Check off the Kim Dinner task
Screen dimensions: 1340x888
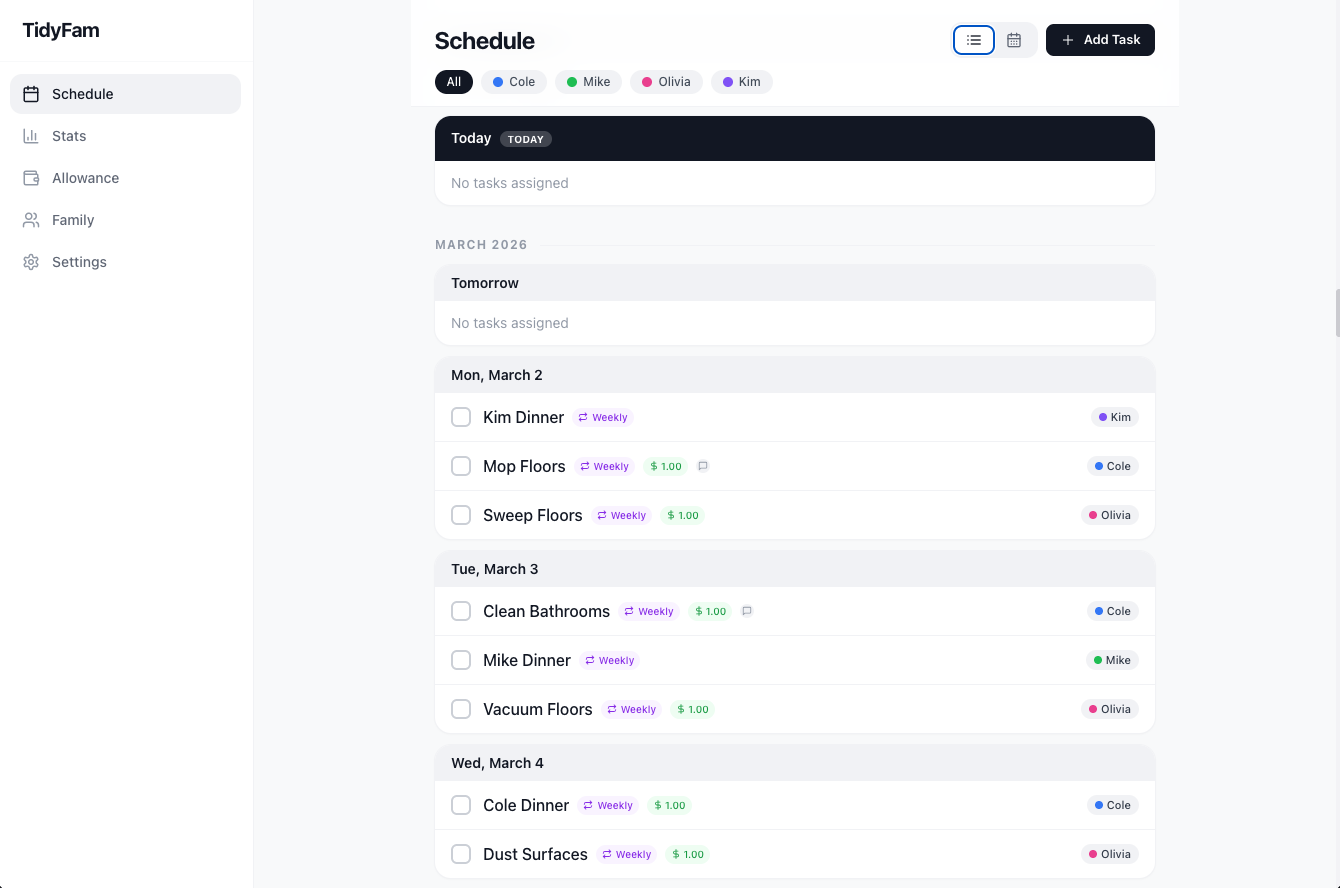point(461,417)
